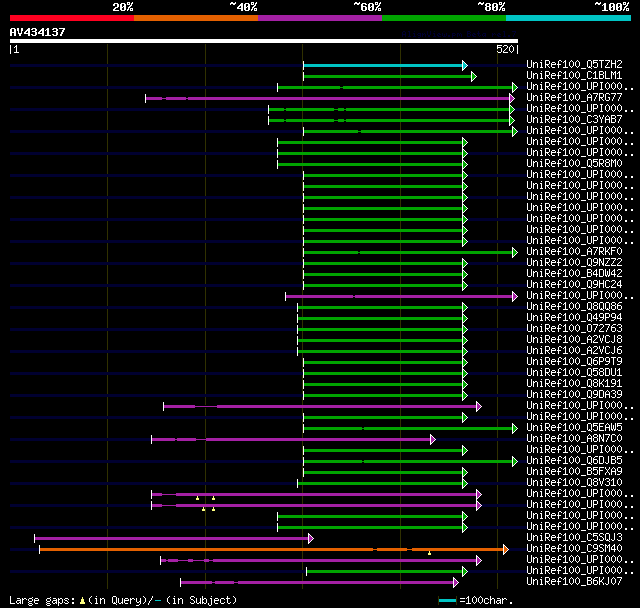Viewport: 640px width, 608px height.
Task: Select the UniRef100_B4DW42 label
Action: click(x=574, y=274)
